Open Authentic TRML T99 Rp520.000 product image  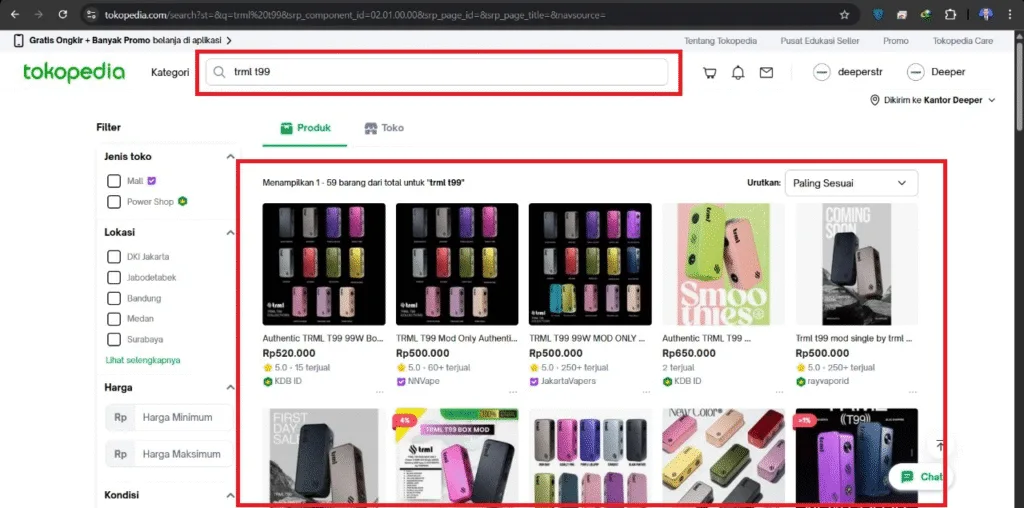(x=324, y=264)
